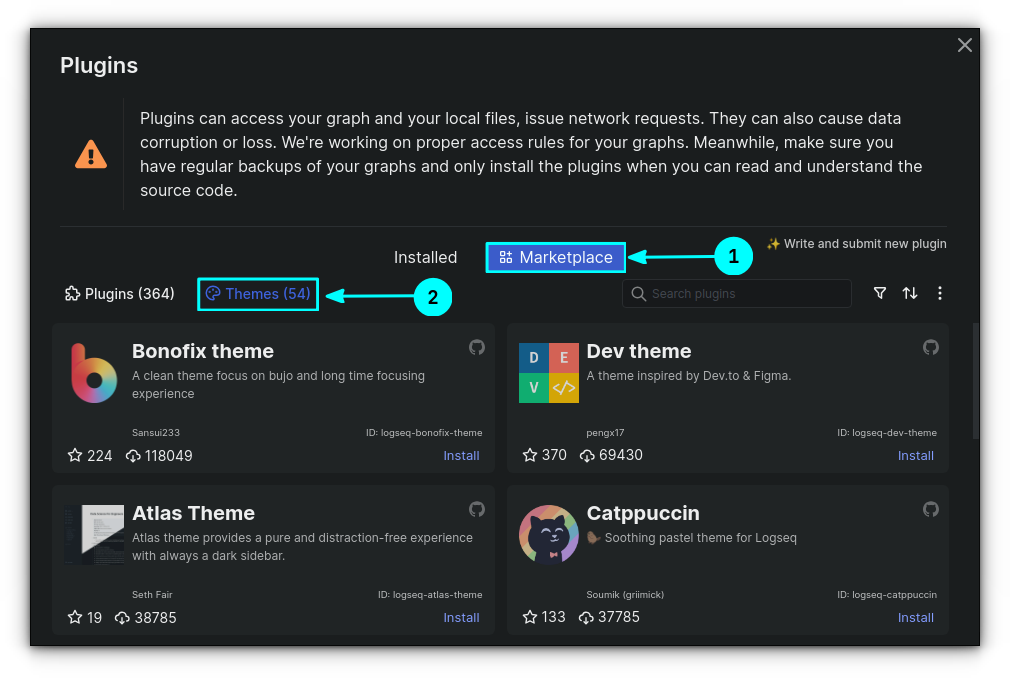
Task: Open the sort order arrows menu
Action: (910, 293)
